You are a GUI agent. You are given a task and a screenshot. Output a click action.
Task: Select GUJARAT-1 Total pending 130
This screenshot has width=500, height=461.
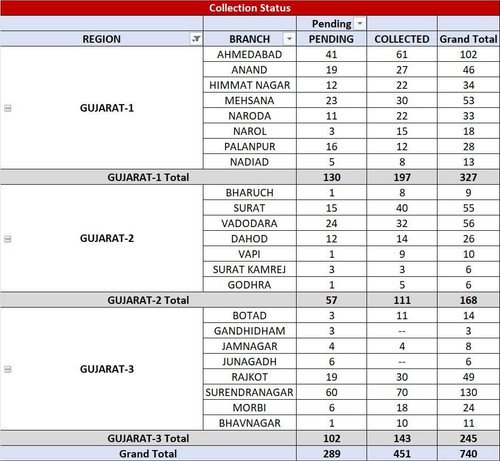point(331,177)
